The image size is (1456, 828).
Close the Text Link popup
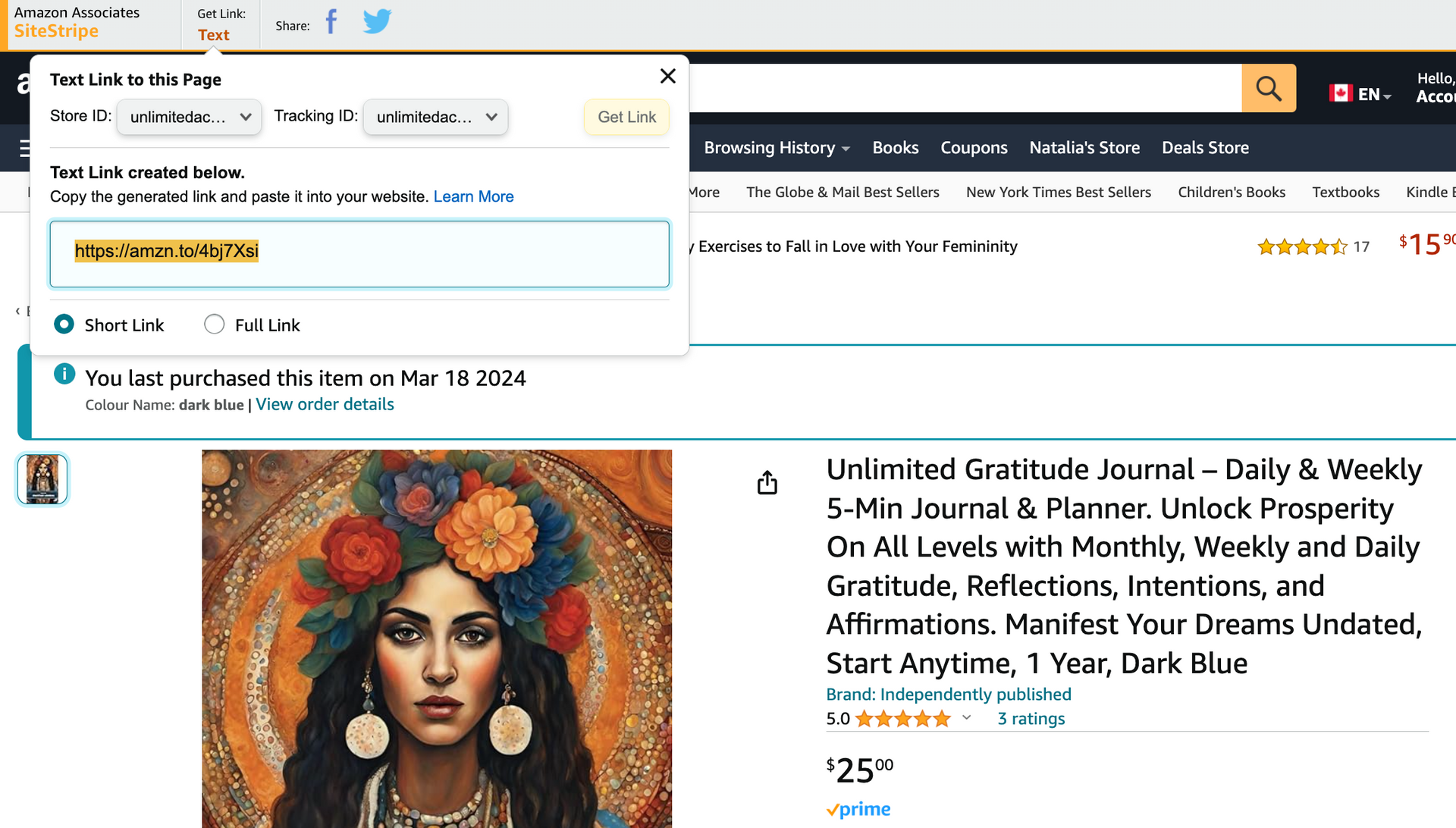tap(667, 76)
